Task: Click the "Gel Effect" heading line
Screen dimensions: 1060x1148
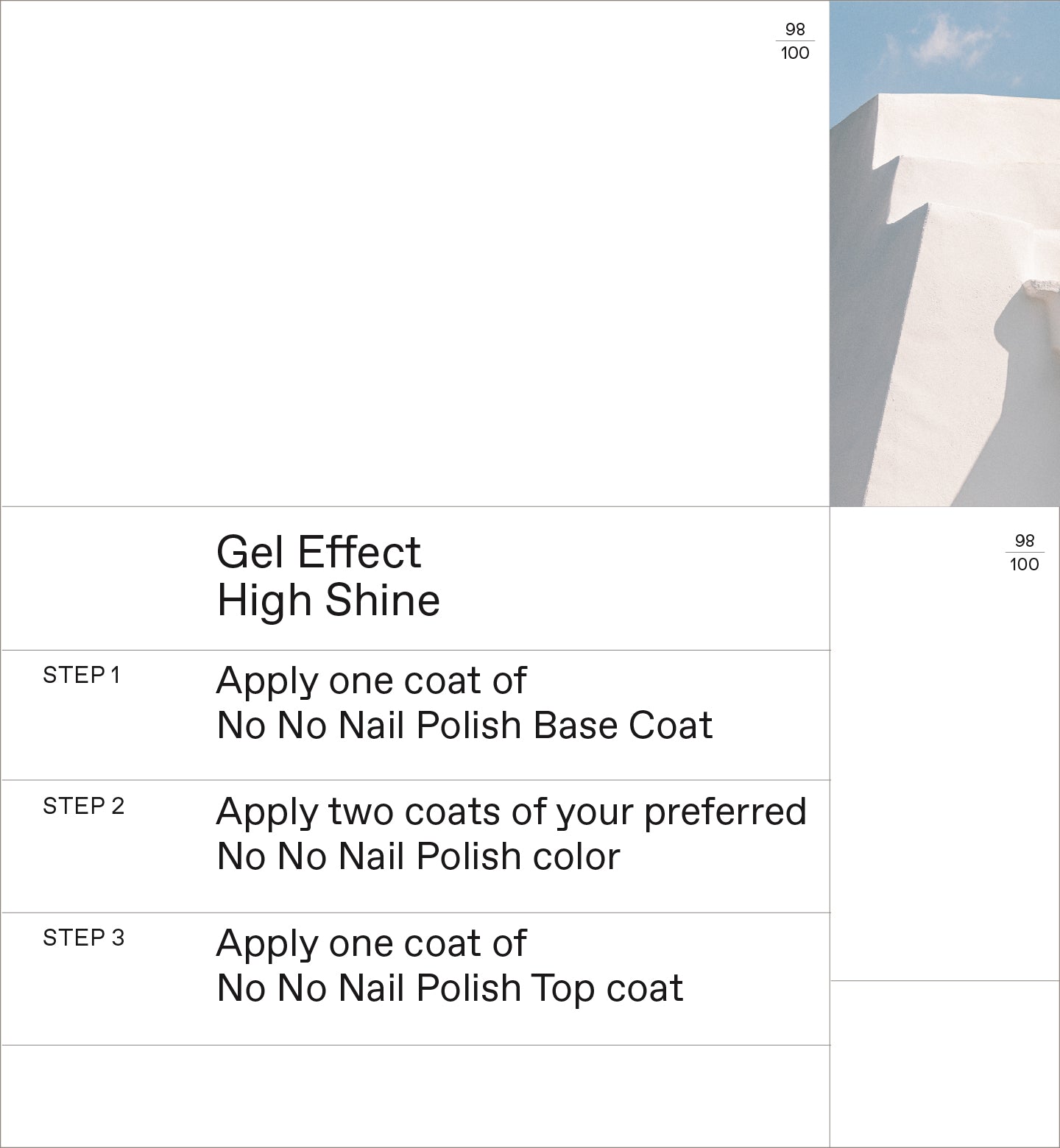Action: coord(318,552)
